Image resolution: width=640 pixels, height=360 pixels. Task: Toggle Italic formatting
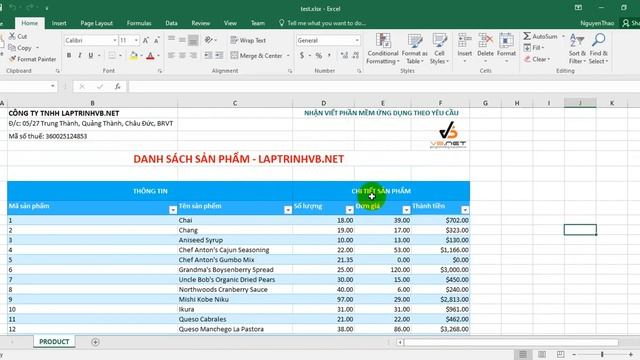(80, 55)
